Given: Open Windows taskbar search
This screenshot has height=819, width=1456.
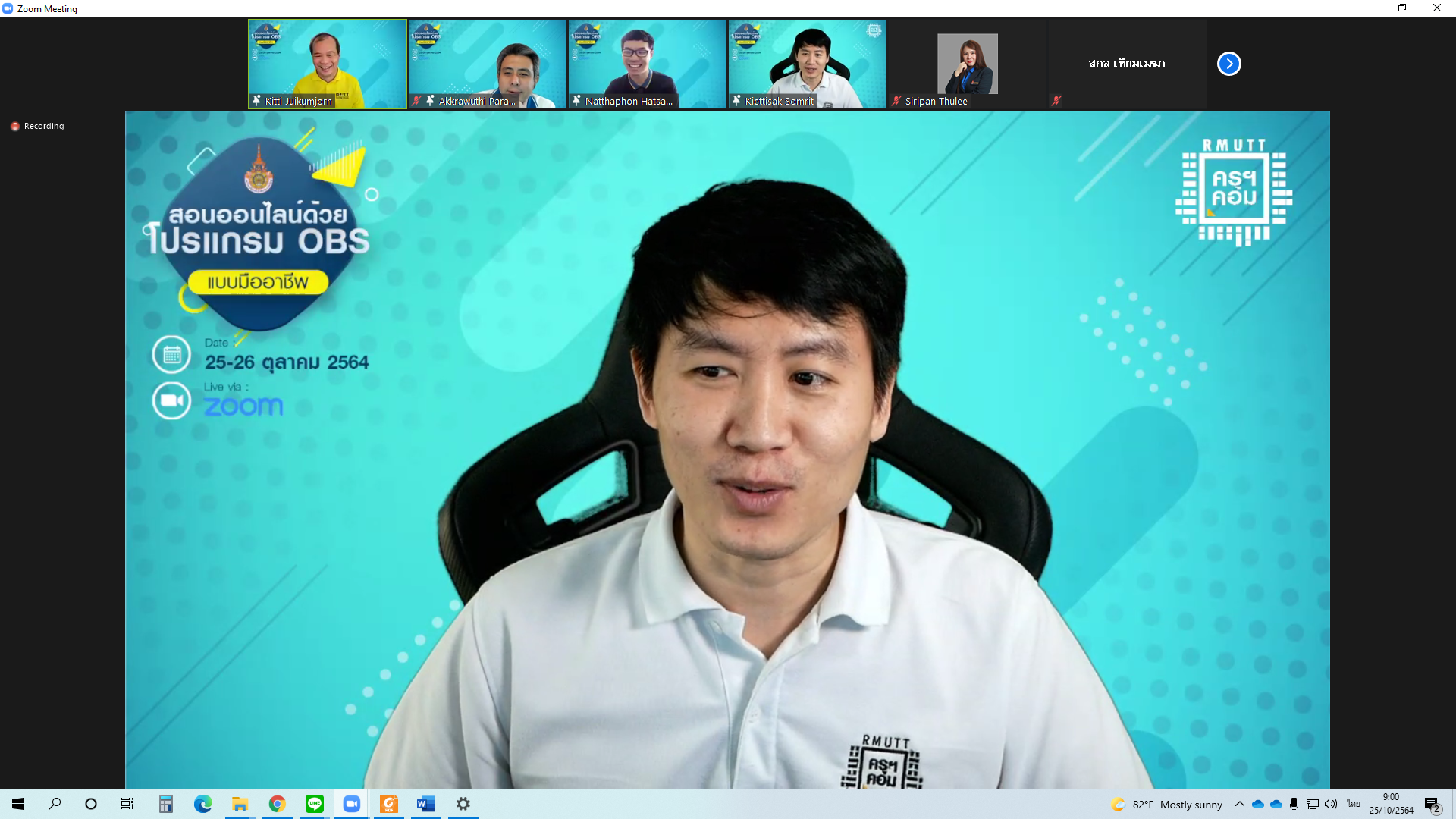Looking at the screenshot, I should (55, 804).
